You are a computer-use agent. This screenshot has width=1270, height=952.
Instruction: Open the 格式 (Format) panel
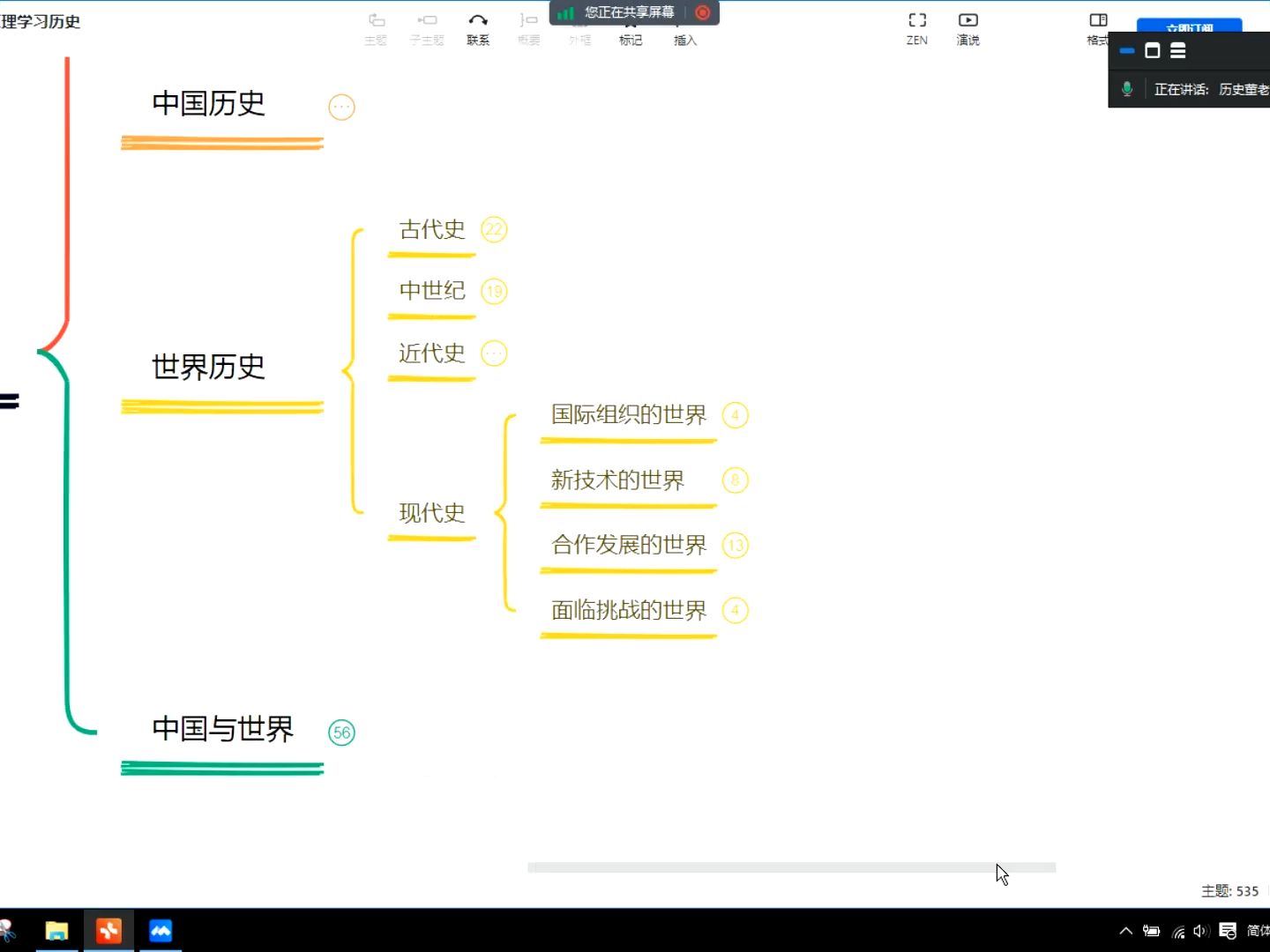pos(1098,29)
